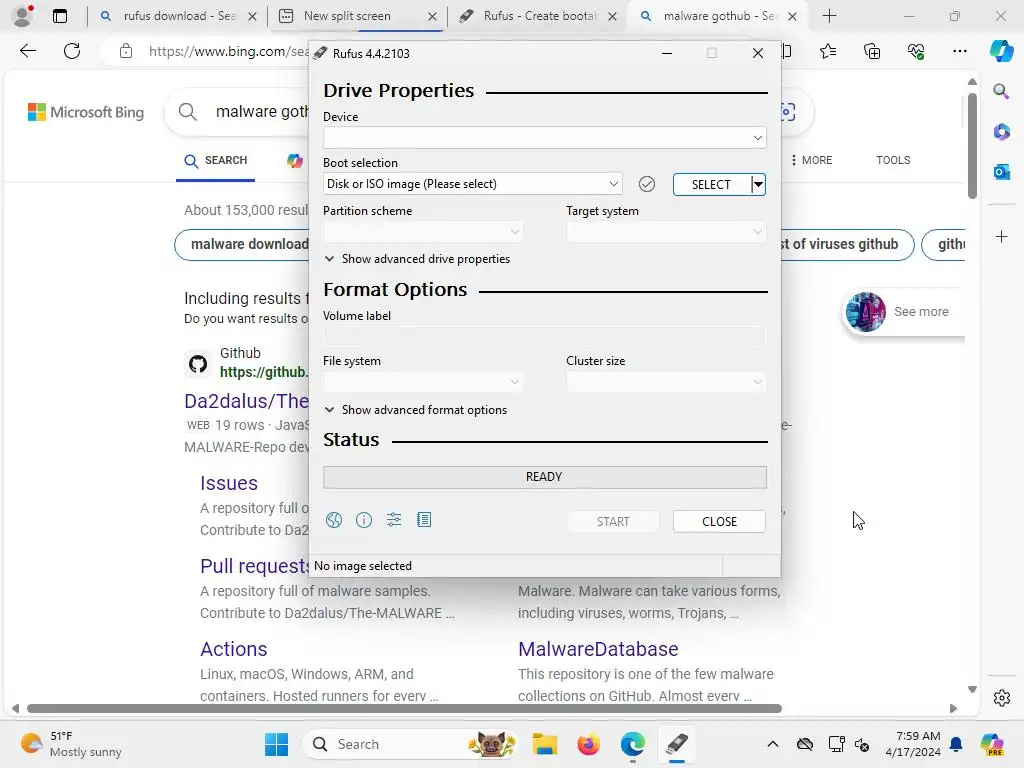1024x768 pixels.
Task: Expand Show advanced format options
Action: pos(415,410)
